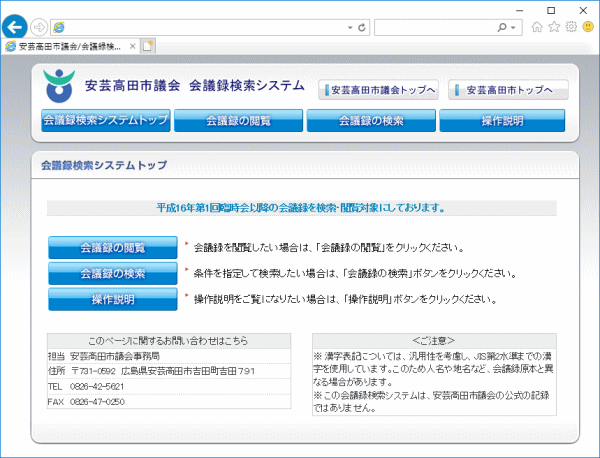Click 安芸高田市議会トップへ button

(x=378, y=90)
